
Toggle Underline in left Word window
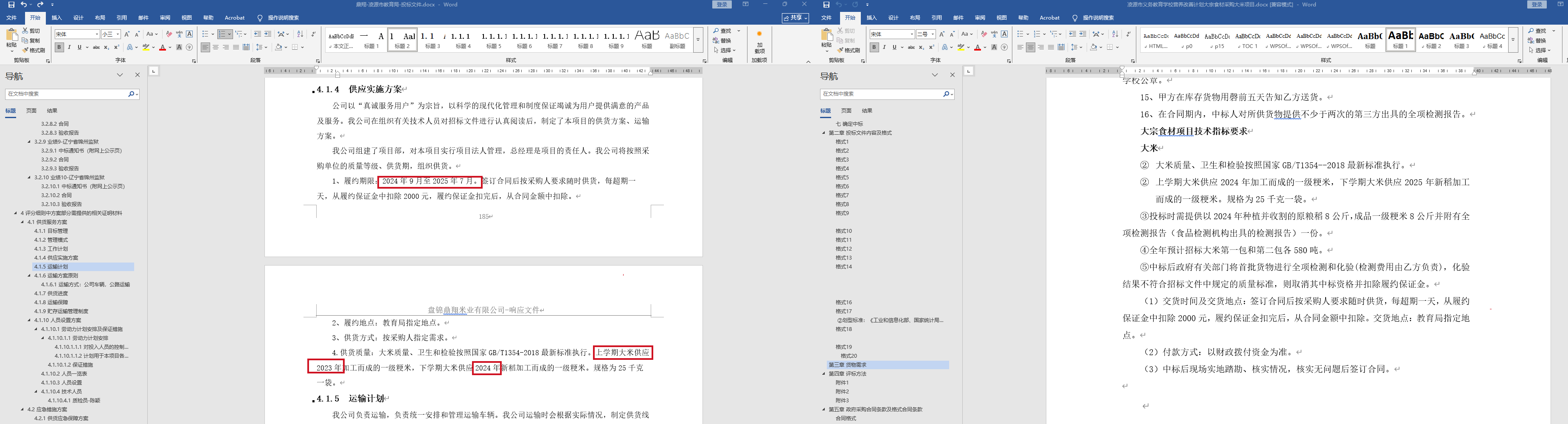pos(79,47)
